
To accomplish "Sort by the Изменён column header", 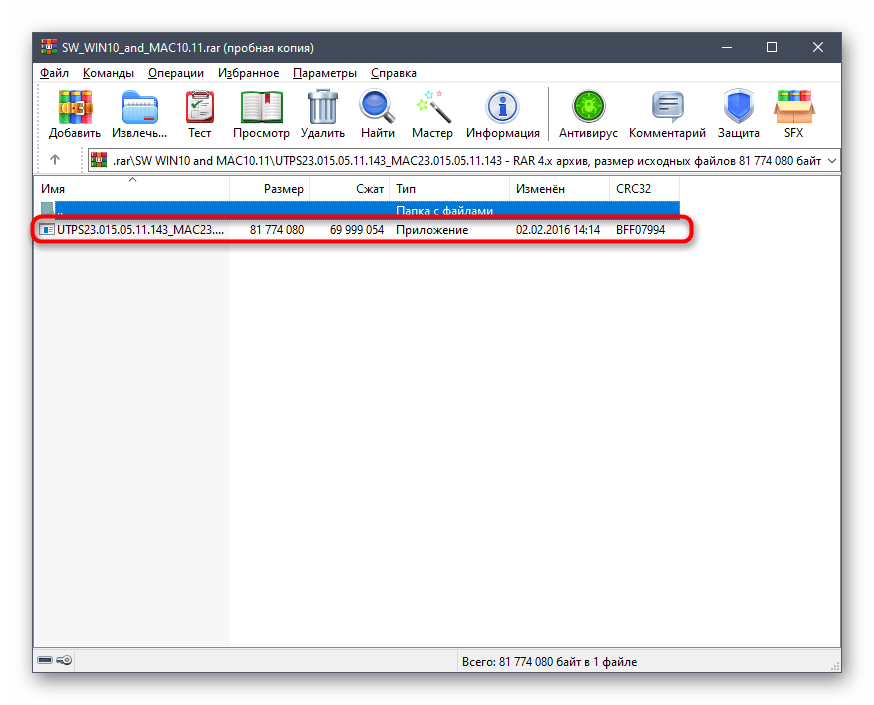I will (x=559, y=188).
